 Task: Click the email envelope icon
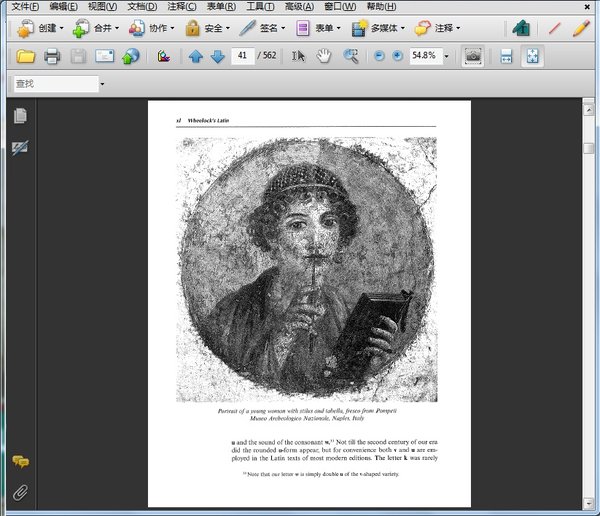[104, 56]
